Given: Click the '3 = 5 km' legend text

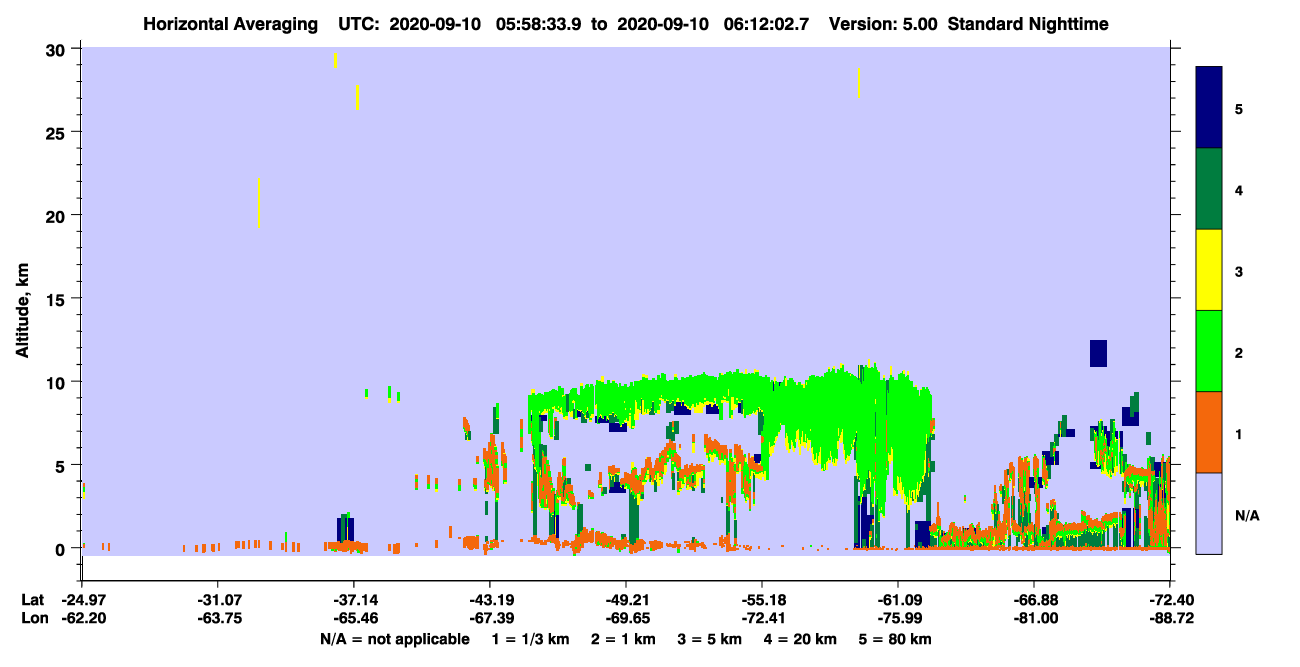Looking at the screenshot, I should coord(710,638).
